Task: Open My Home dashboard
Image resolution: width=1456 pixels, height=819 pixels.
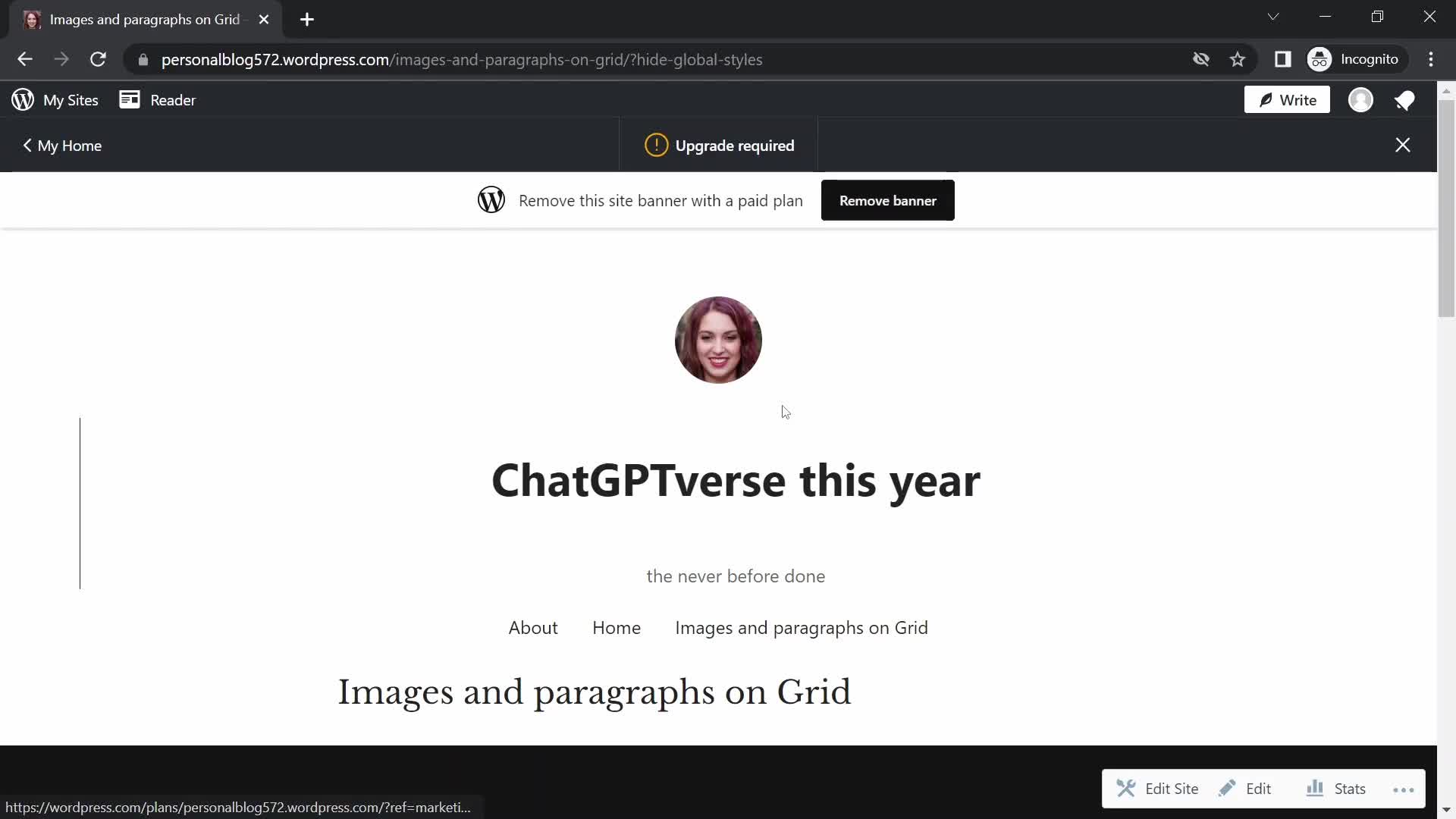Action: (62, 145)
